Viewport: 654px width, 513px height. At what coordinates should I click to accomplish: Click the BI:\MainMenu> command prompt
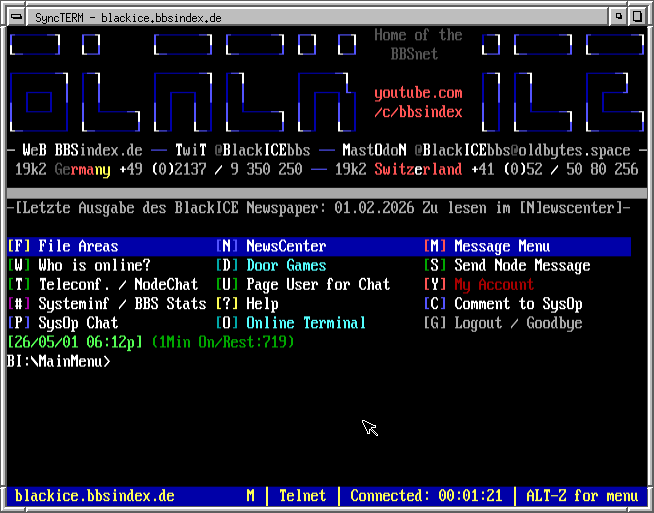(59, 361)
